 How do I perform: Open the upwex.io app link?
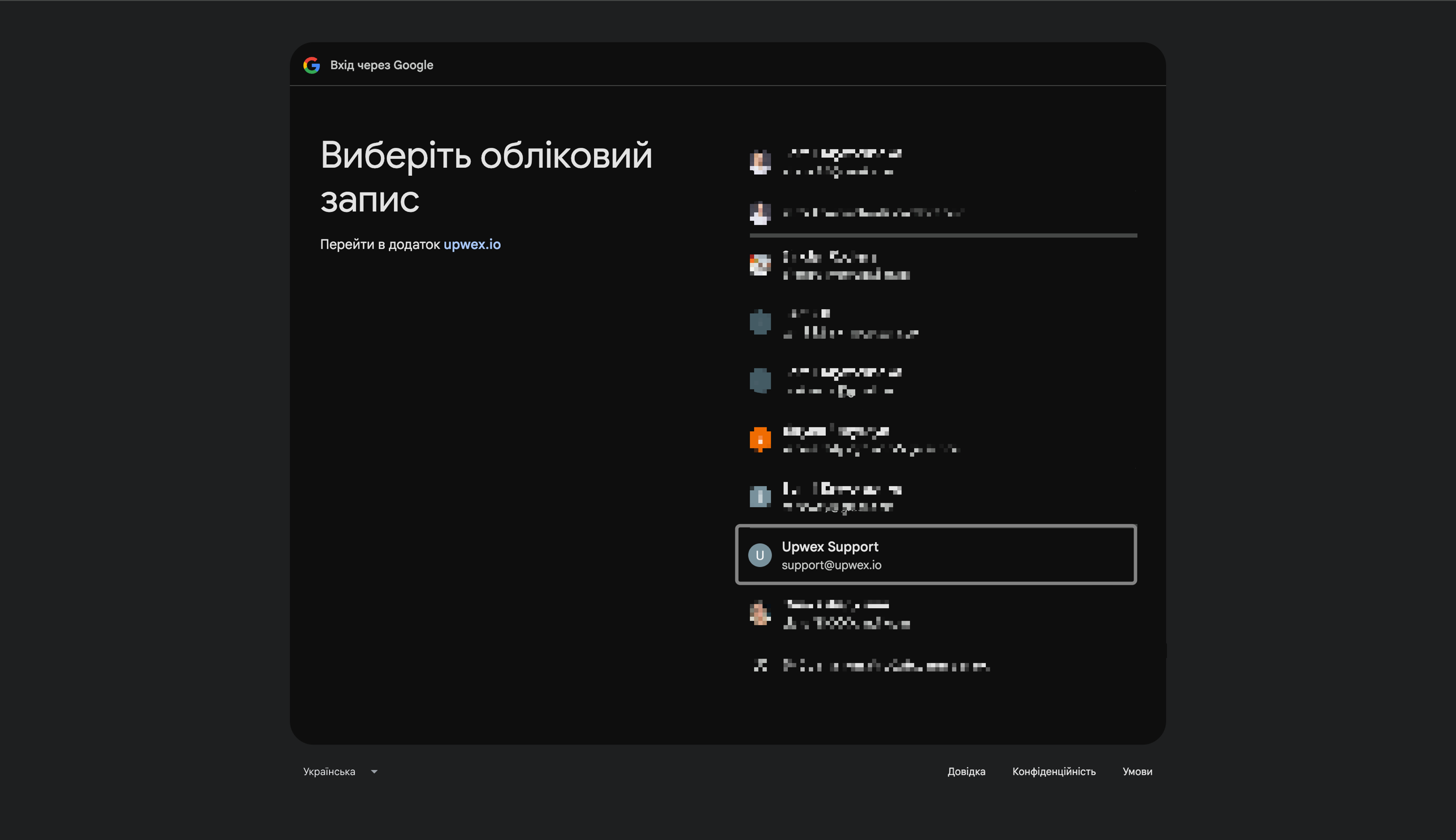coord(472,244)
